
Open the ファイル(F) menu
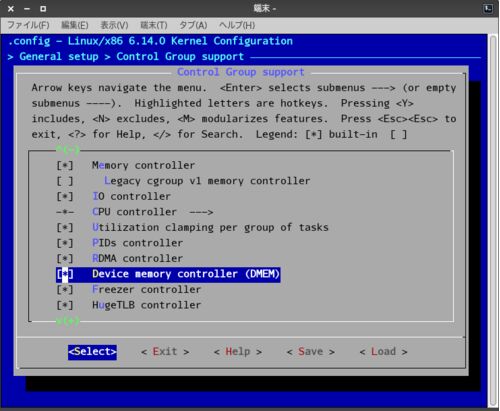[x=28, y=25]
